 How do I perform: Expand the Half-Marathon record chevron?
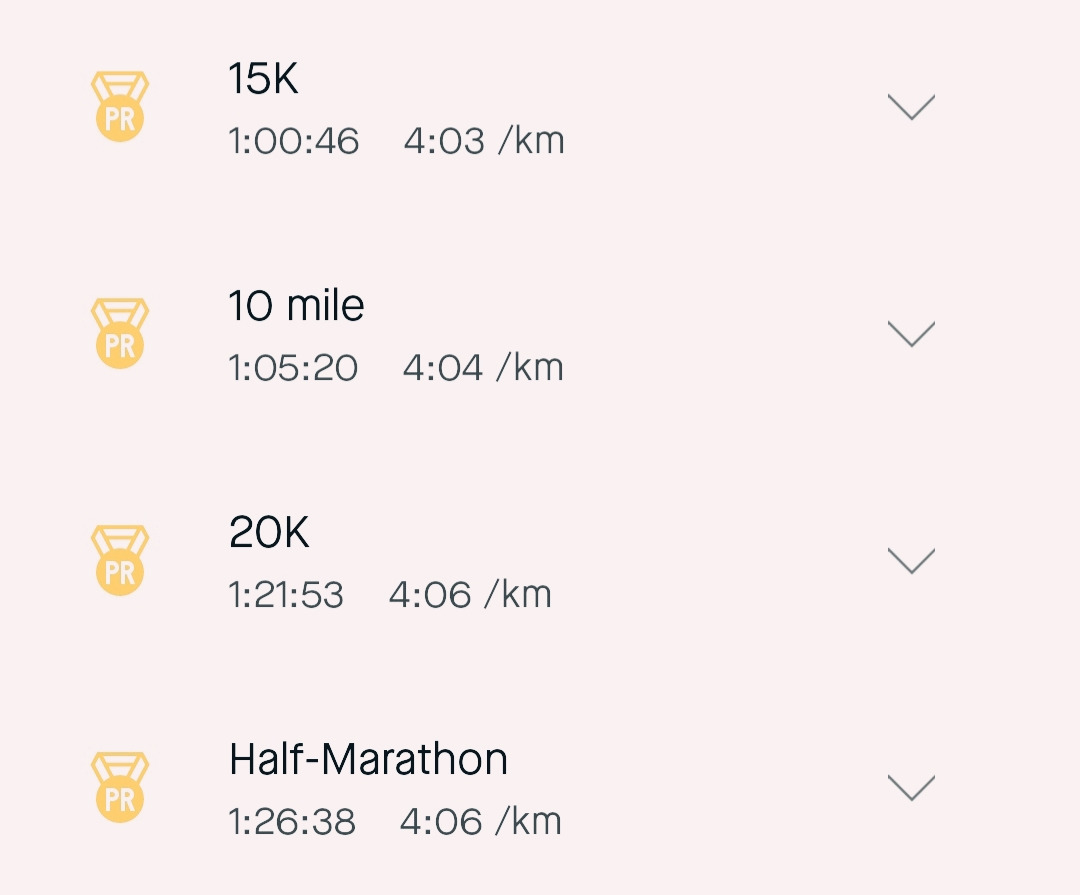tap(911, 787)
